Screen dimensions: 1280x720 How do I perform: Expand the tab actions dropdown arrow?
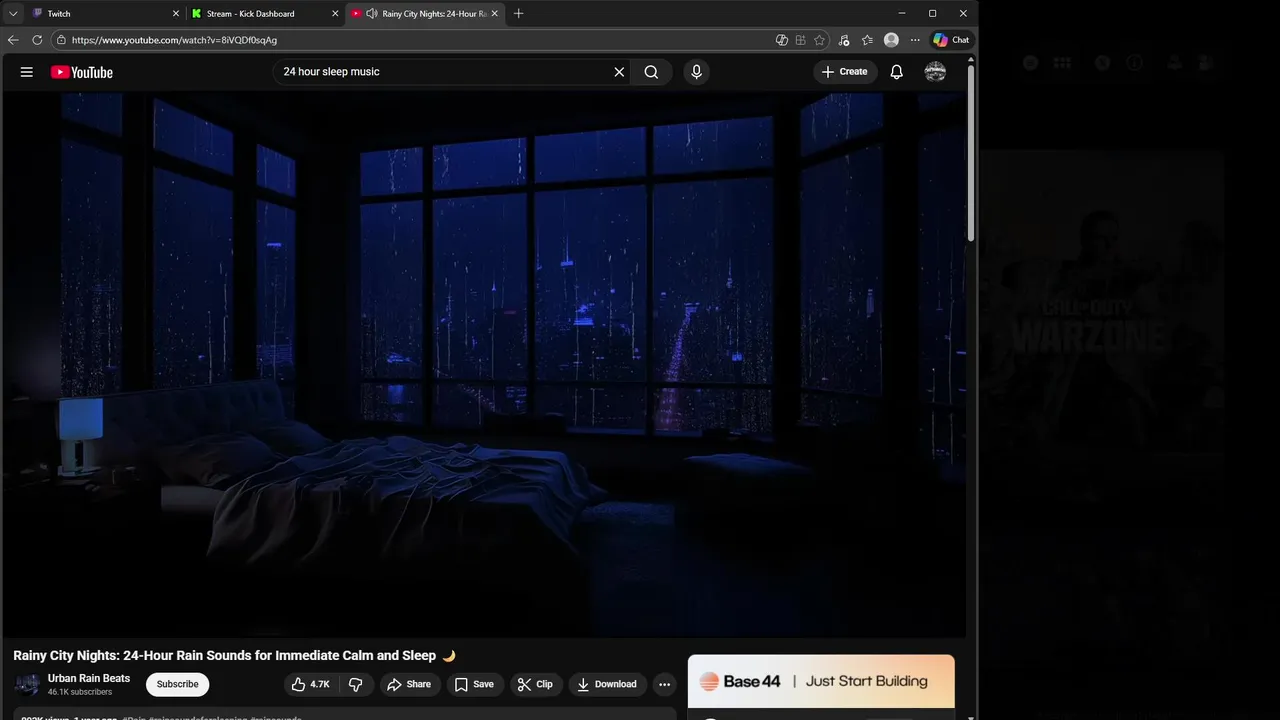click(13, 14)
